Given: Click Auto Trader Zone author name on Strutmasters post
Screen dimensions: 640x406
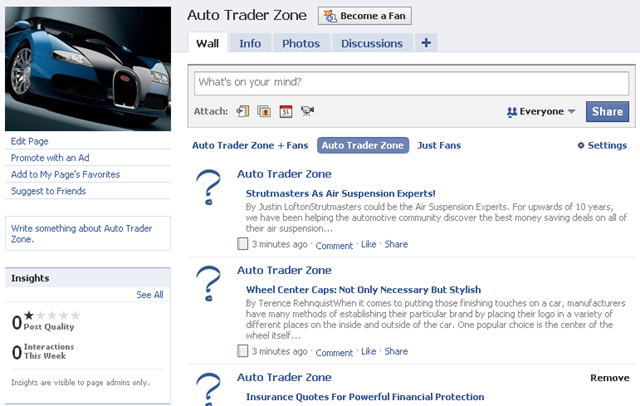Looking at the screenshot, I should click(284, 174).
